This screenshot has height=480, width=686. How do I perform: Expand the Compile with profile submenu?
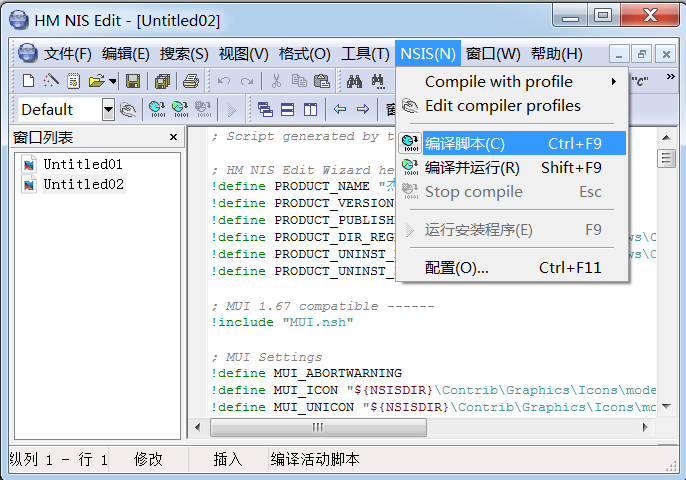pyautogui.click(x=513, y=82)
